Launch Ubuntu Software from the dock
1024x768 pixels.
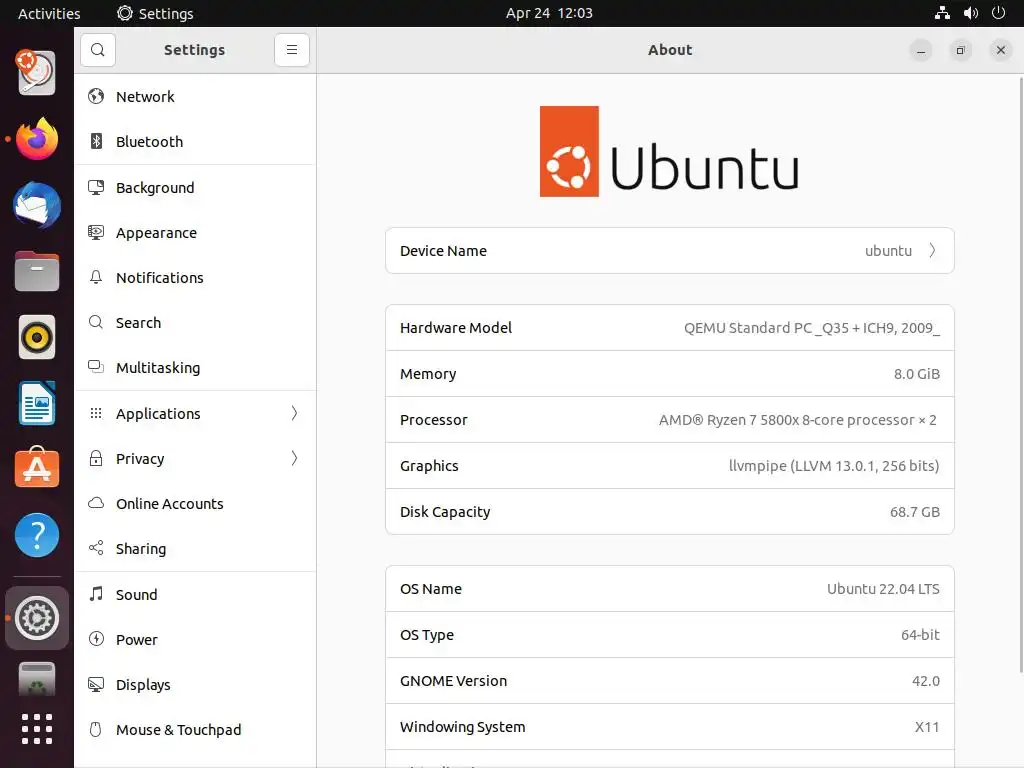[37, 469]
